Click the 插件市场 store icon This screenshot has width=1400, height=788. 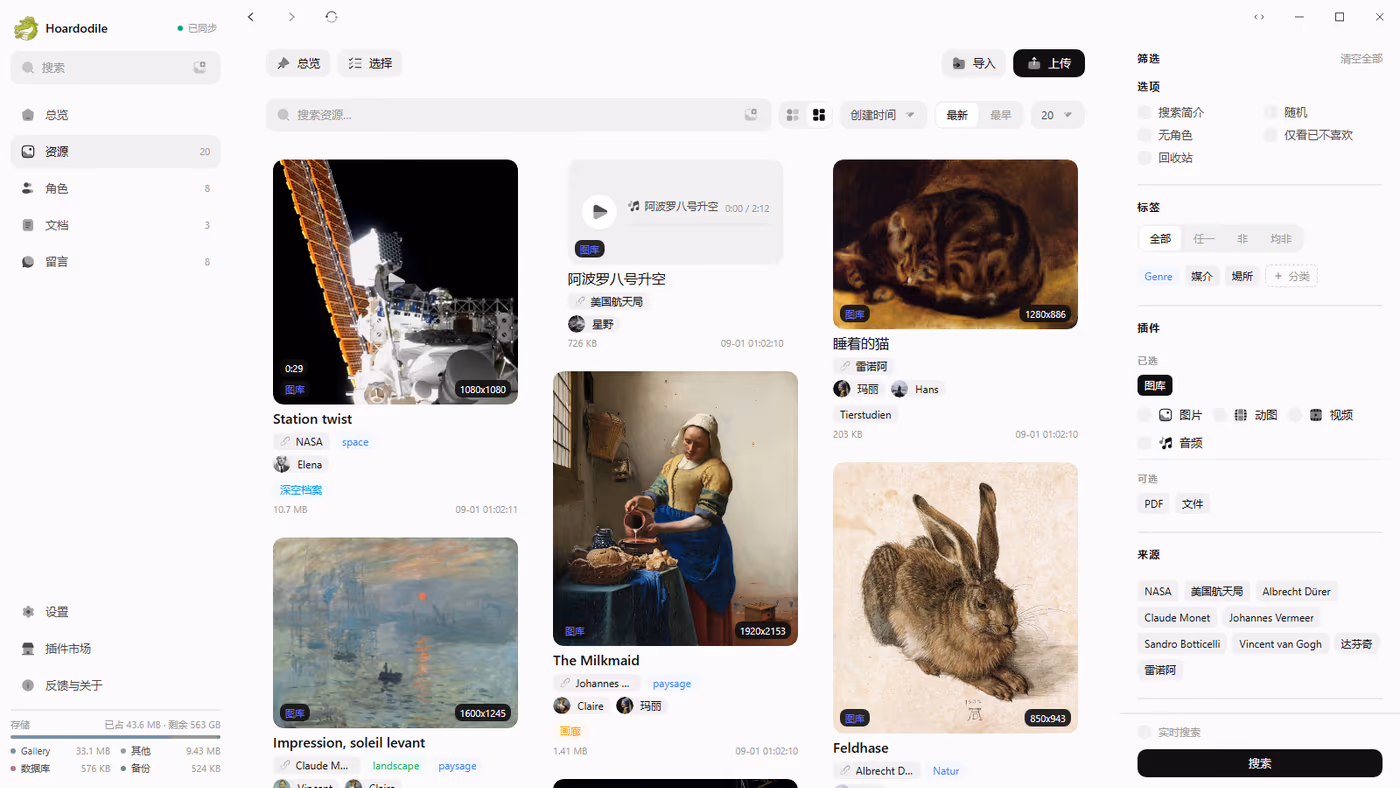click(28, 649)
